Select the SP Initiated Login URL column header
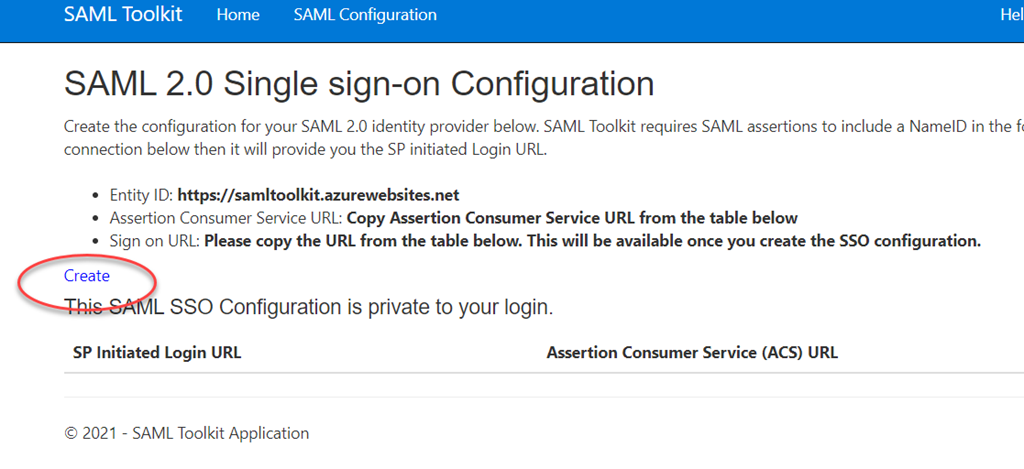Screen dimensions: 1024x469 pyautogui.click(x=157, y=353)
